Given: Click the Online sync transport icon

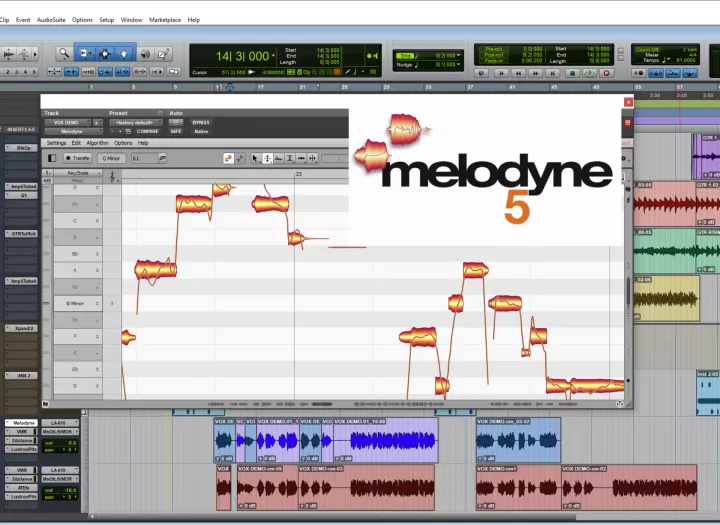Looking at the screenshot, I should [x=482, y=73].
